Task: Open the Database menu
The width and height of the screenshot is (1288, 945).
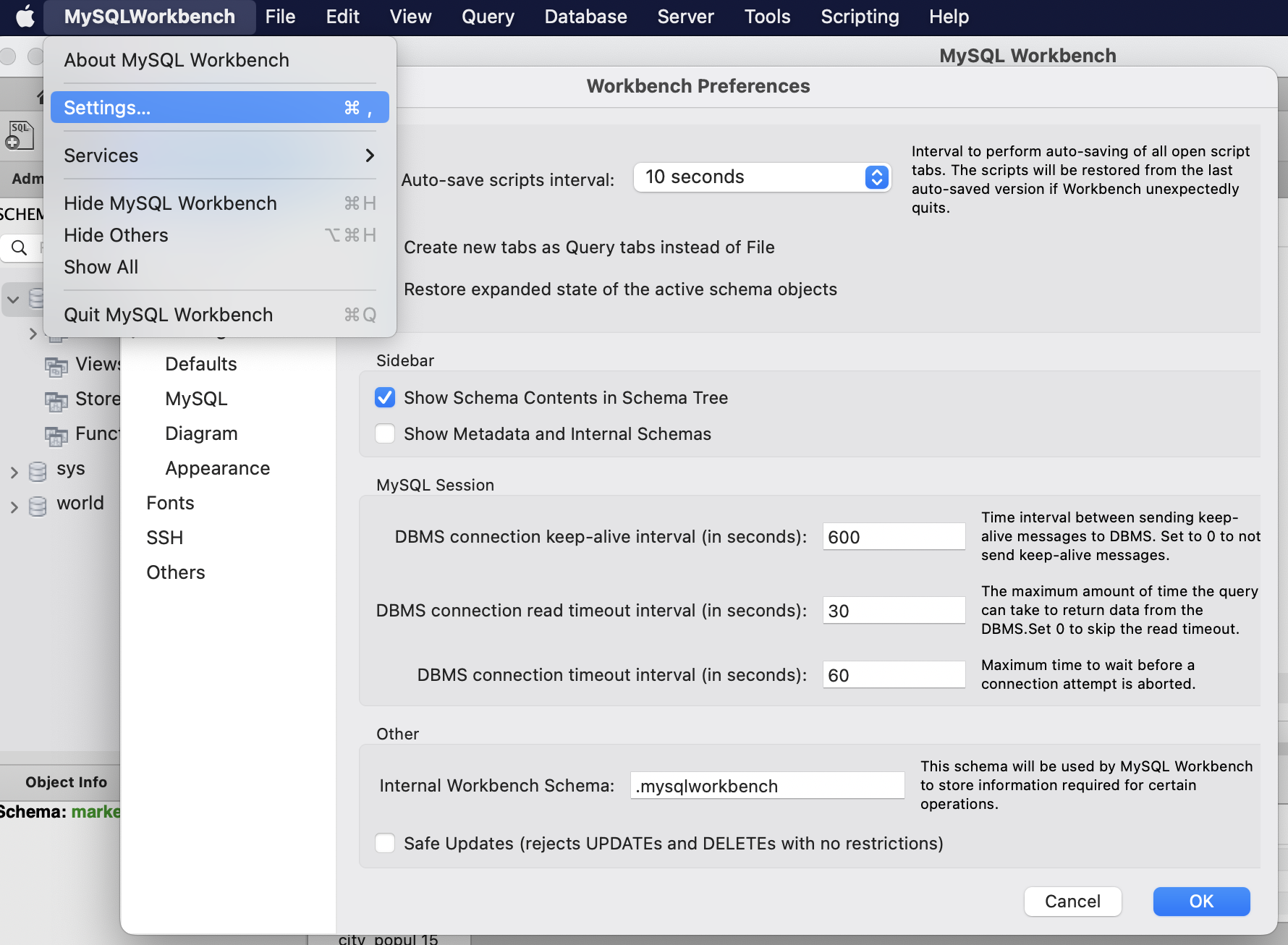Action: pos(585,17)
